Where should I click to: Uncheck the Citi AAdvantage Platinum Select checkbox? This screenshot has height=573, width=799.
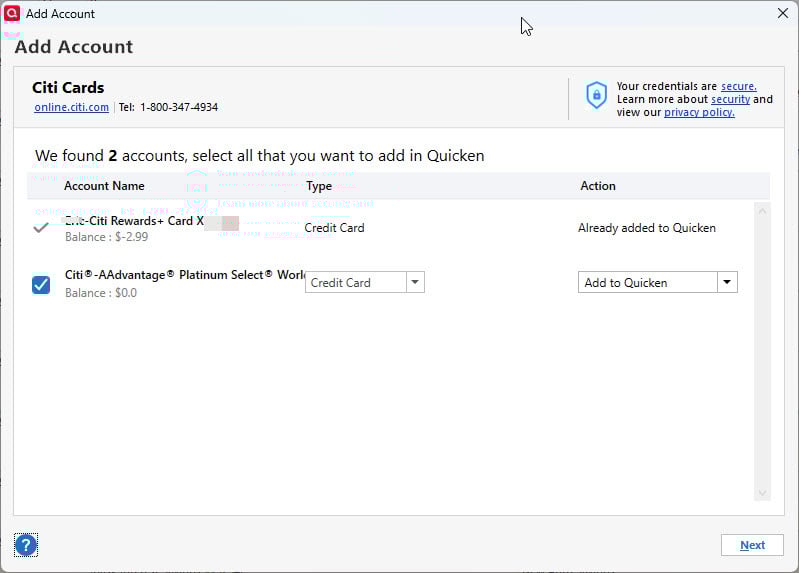[41, 284]
